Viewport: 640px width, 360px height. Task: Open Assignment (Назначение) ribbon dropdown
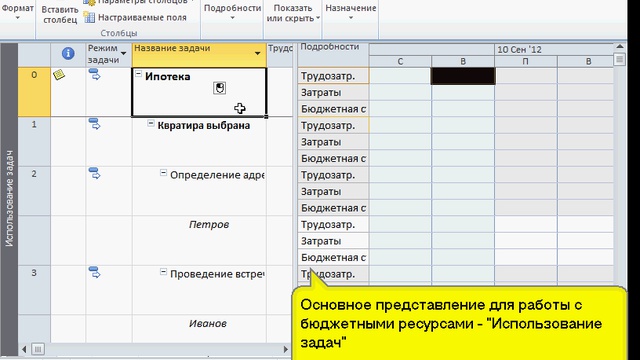(x=351, y=12)
